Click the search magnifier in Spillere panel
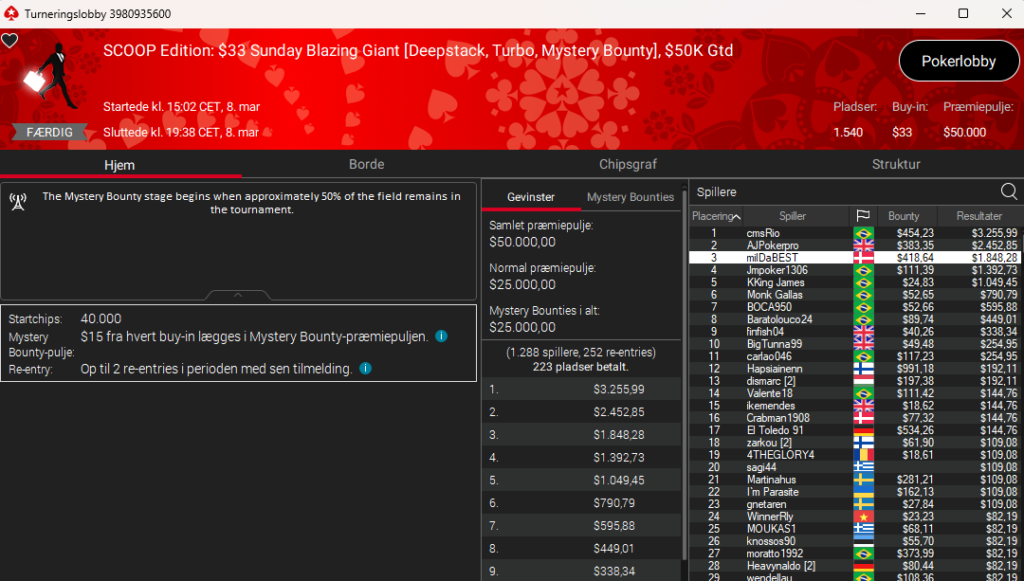 tap(1009, 191)
